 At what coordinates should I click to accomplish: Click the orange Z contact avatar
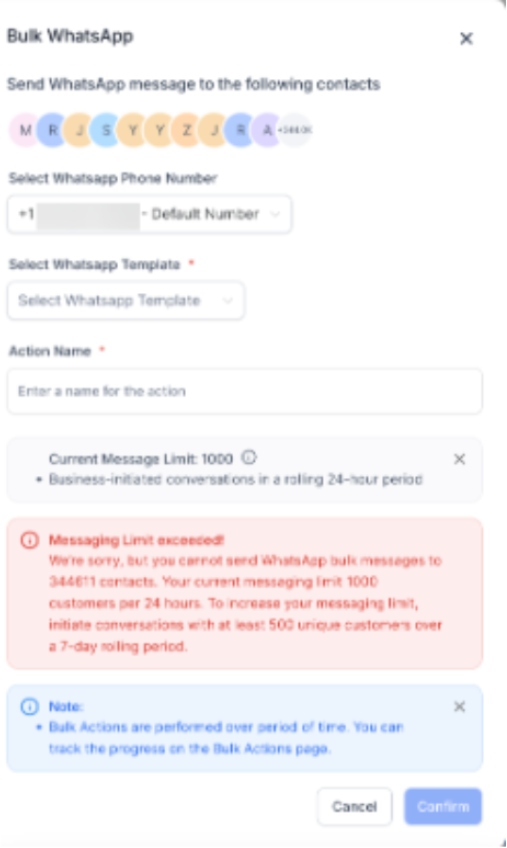(187, 130)
